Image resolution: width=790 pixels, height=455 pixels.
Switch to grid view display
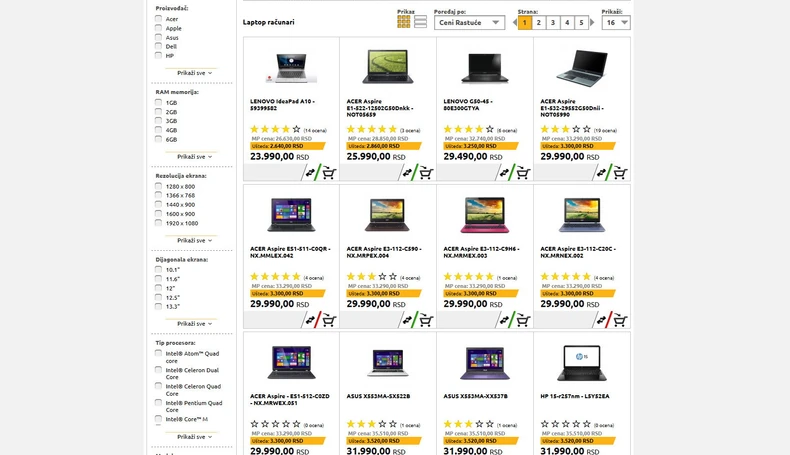(x=404, y=22)
